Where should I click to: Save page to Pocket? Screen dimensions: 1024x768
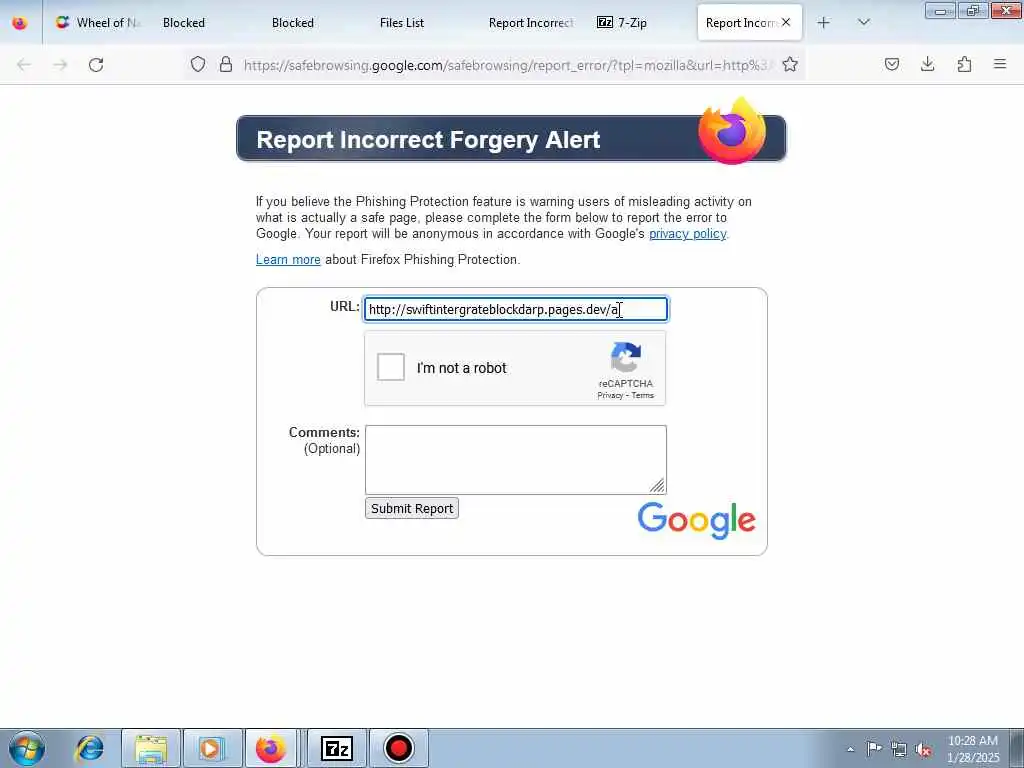(x=892, y=64)
